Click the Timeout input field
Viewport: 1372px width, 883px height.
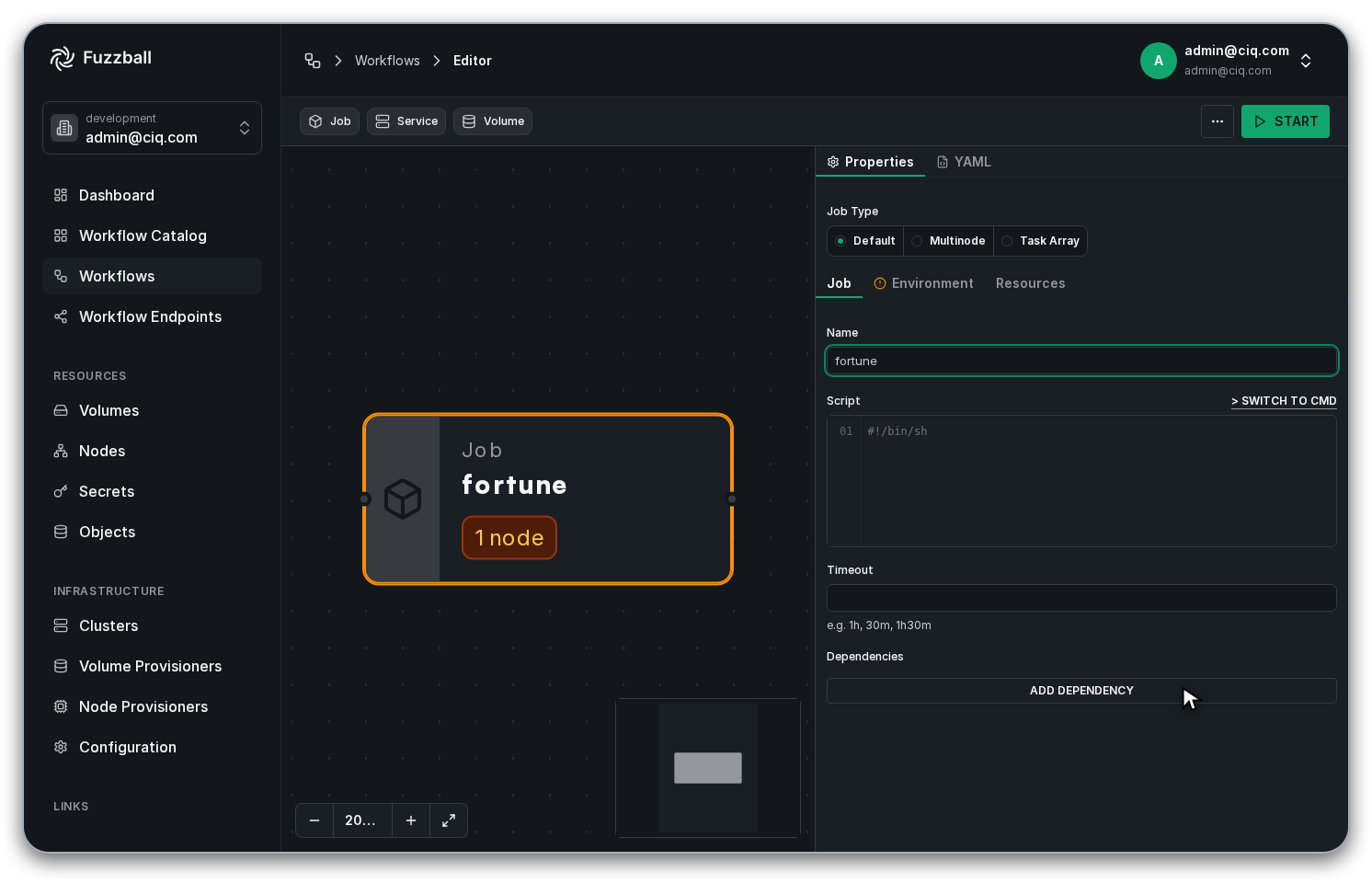point(1081,598)
